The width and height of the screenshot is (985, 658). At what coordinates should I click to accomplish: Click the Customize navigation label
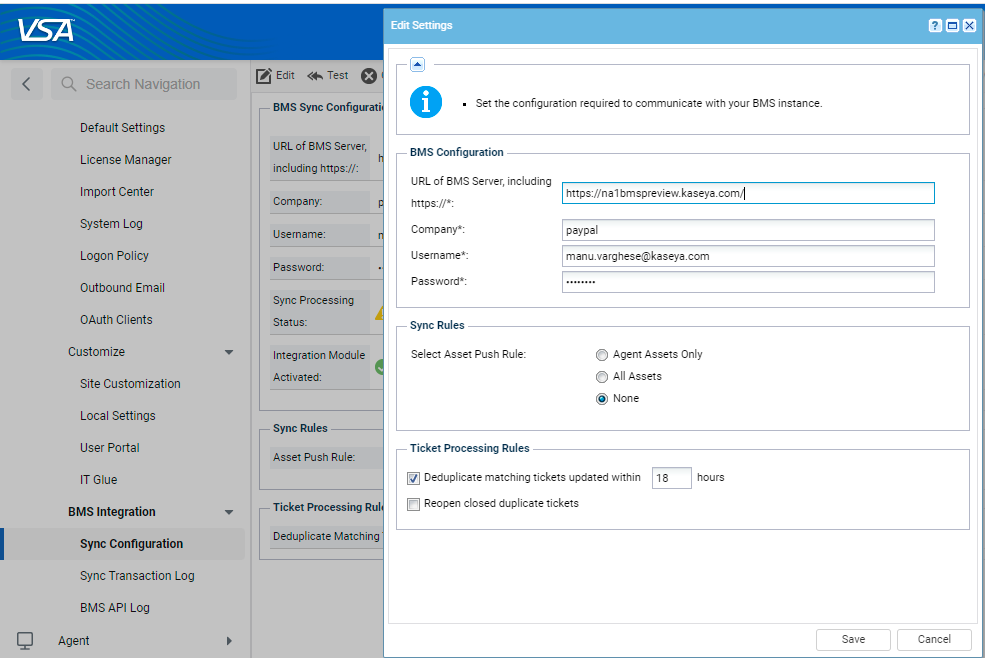tap(97, 352)
